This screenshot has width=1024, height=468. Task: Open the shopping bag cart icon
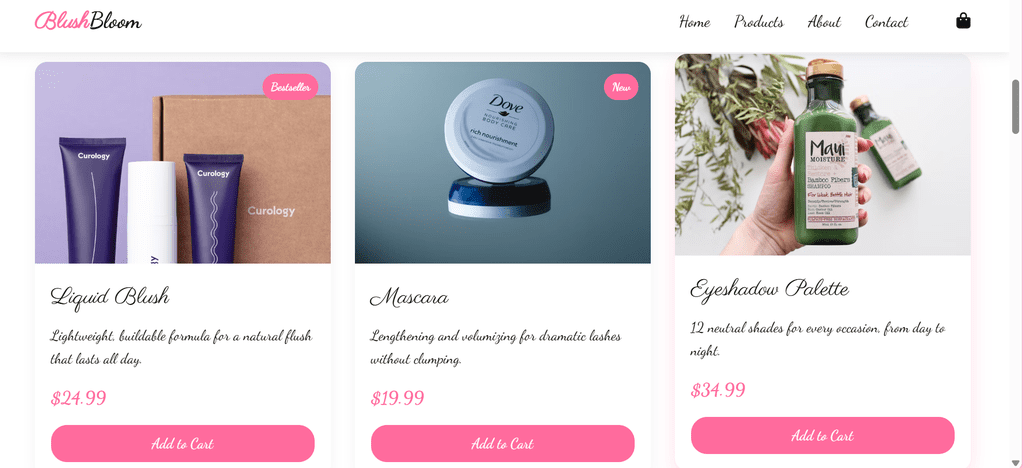pos(963,22)
